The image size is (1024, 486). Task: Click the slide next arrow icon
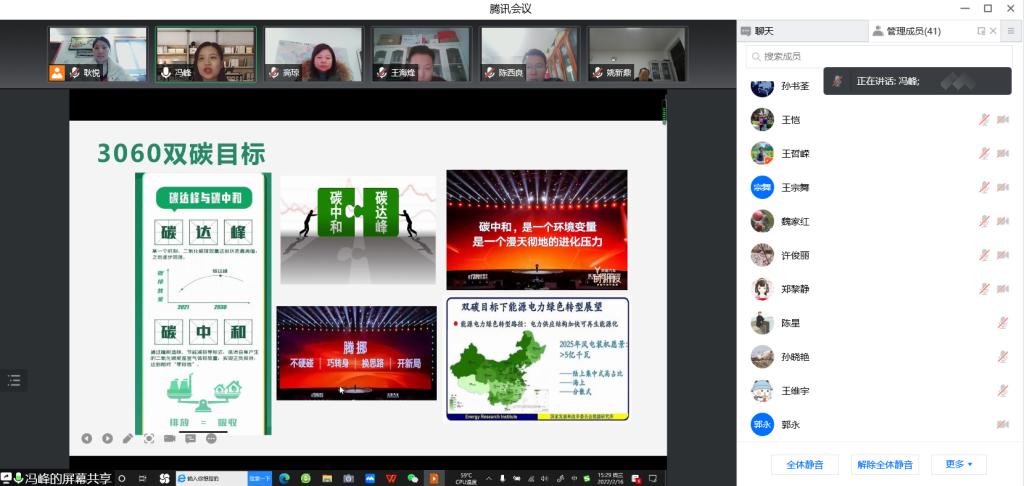pos(107,438)
